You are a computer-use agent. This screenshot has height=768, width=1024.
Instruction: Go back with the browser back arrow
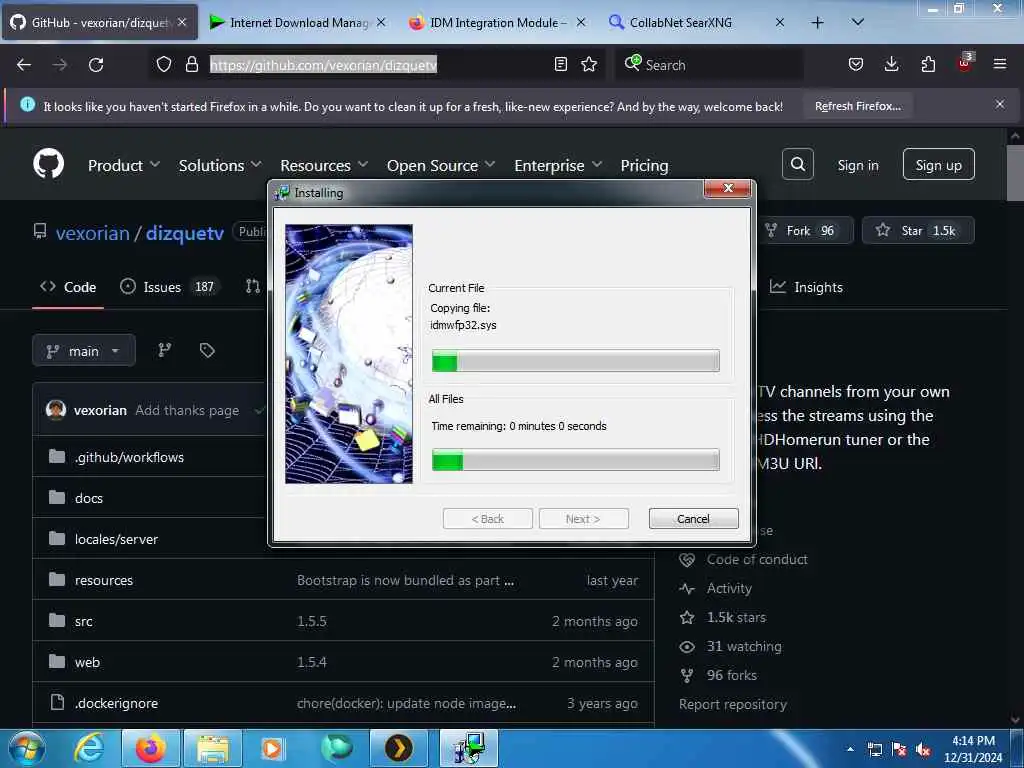[24, 65]
